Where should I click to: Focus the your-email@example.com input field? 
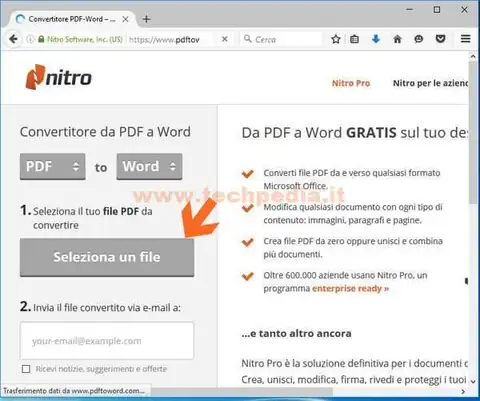tap(107, 341)
